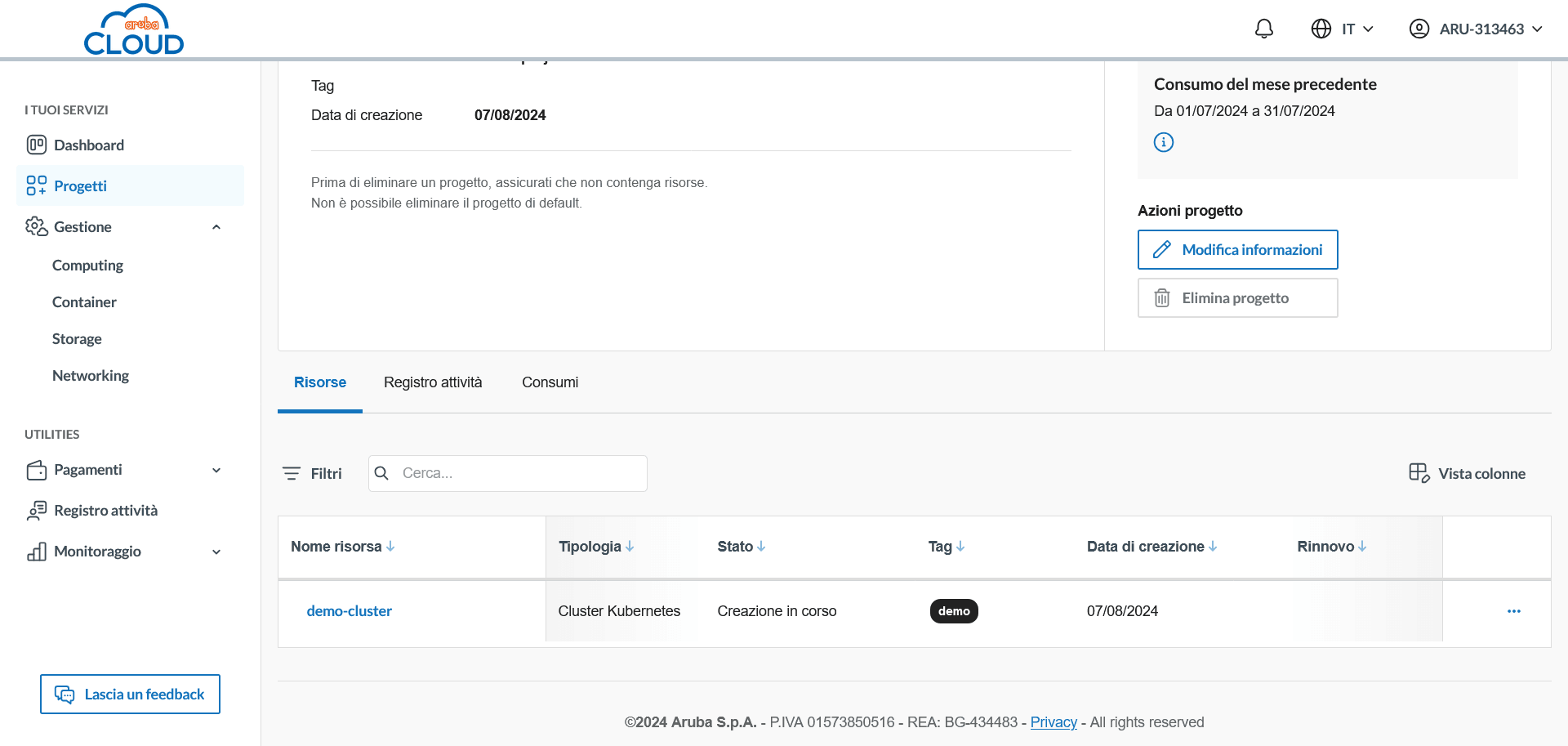Switch to the Consumi tab

pyautogui.click(x=550, y=382)
